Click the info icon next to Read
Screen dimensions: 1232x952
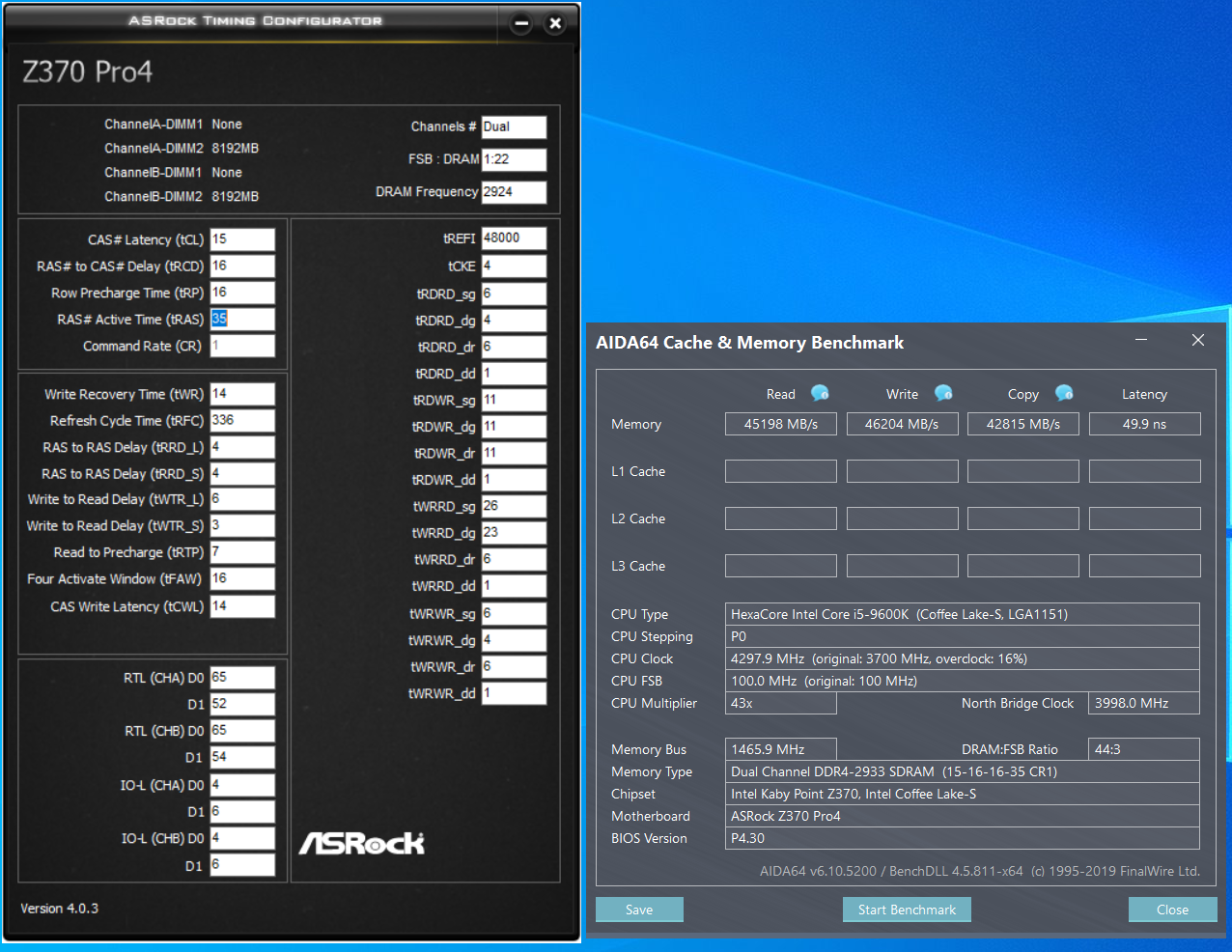coord(820,393)
